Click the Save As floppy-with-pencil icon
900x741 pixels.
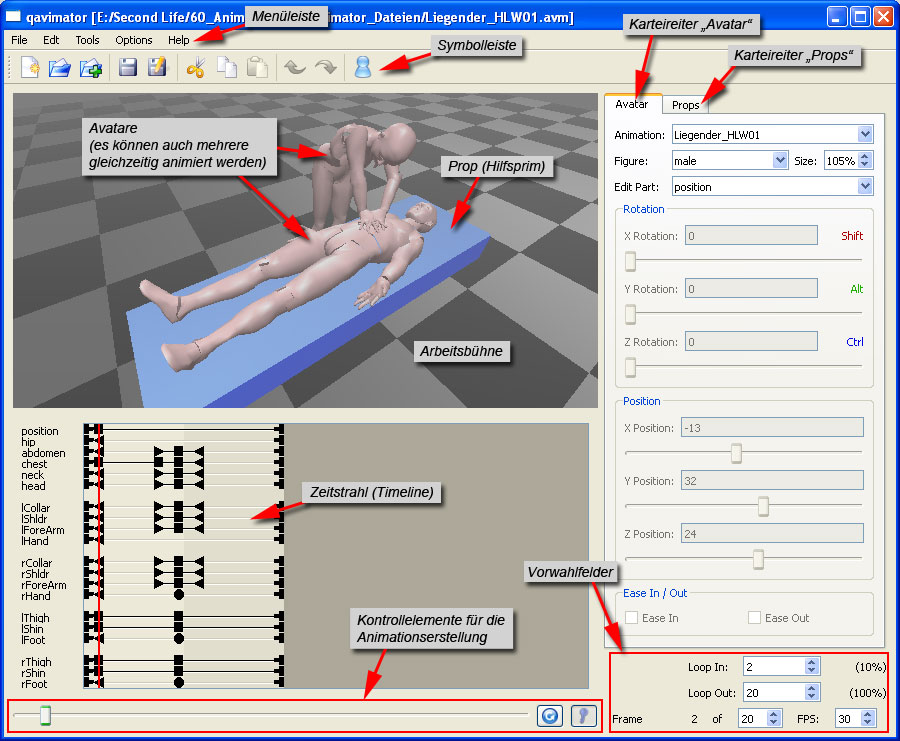click(157, 67)
